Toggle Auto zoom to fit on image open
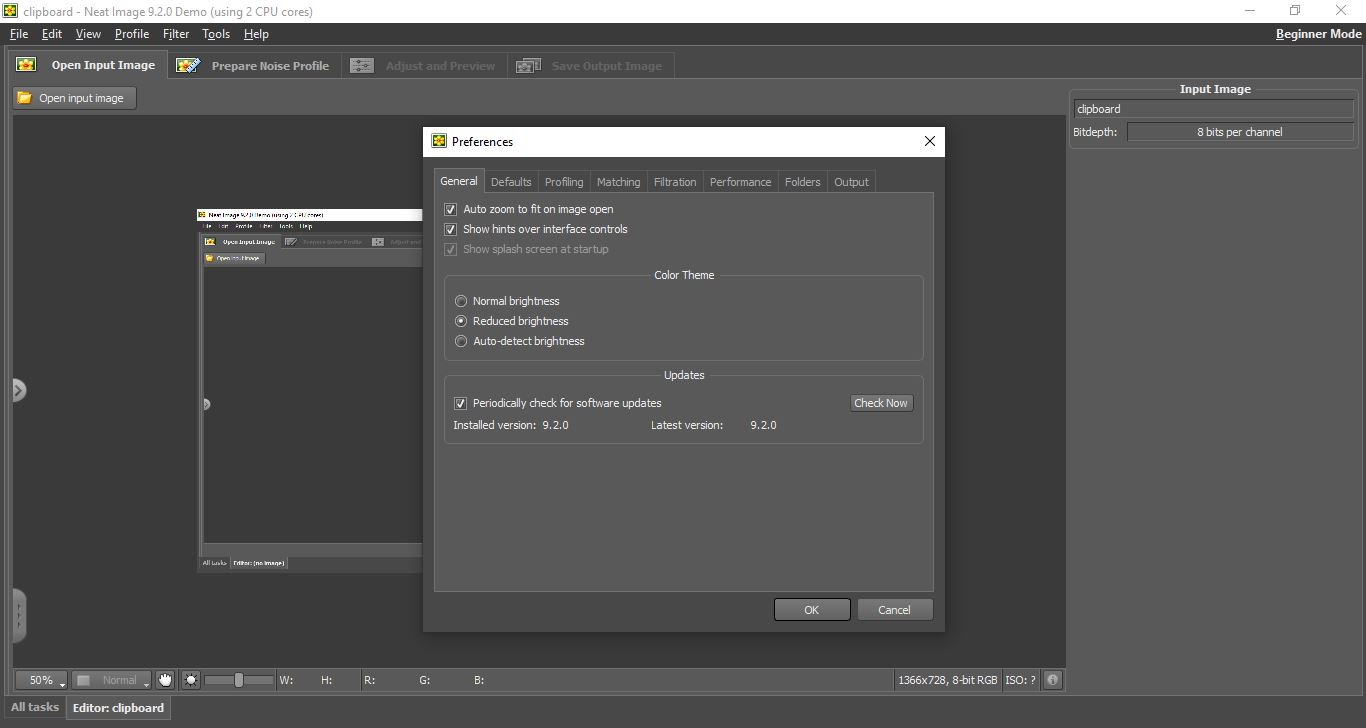Screen dimensions: 1366x728 point(450,209)
